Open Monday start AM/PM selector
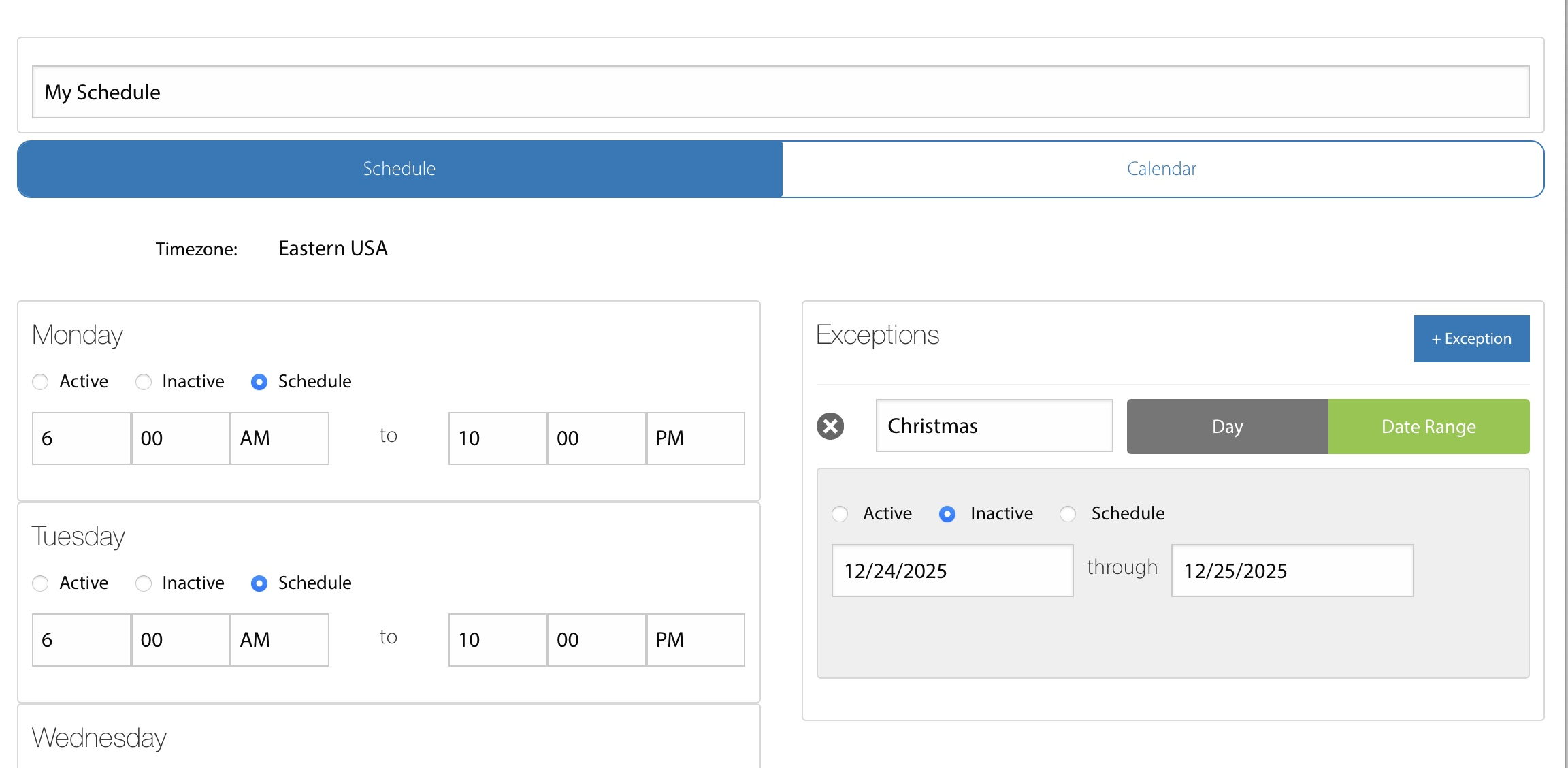The height and width of the screenshot is (768, 1568). [x=279, y=438]
